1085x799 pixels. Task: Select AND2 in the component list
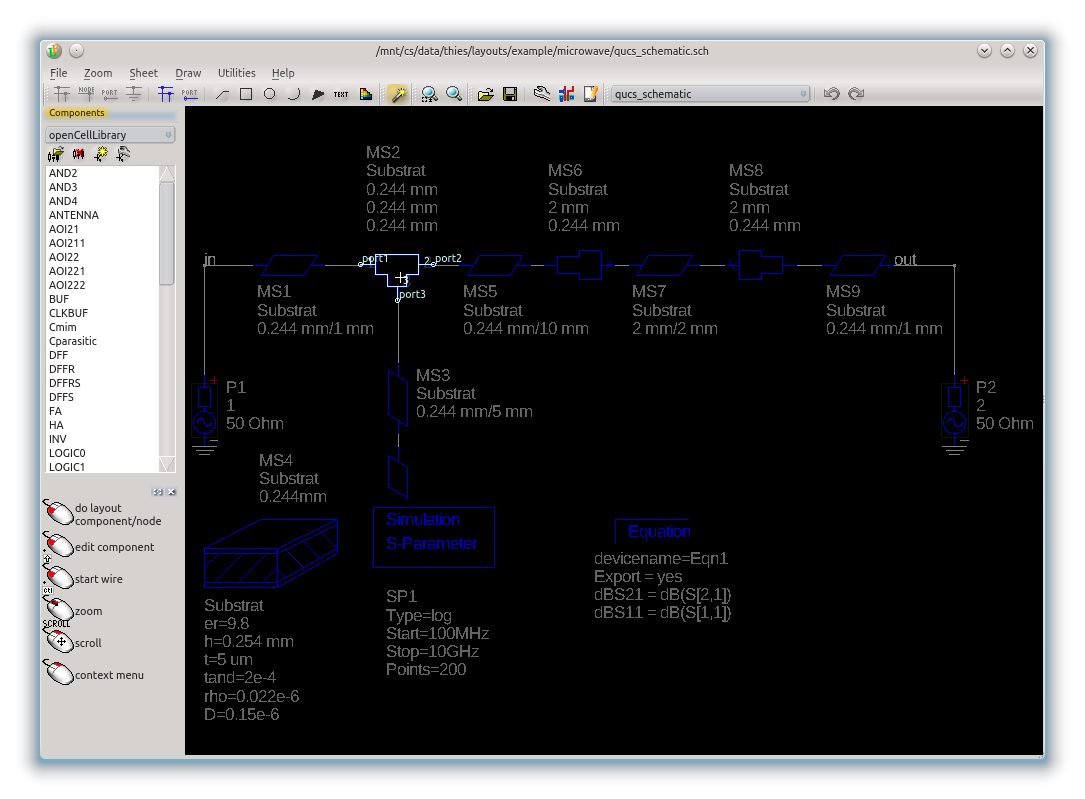(102, 173)
